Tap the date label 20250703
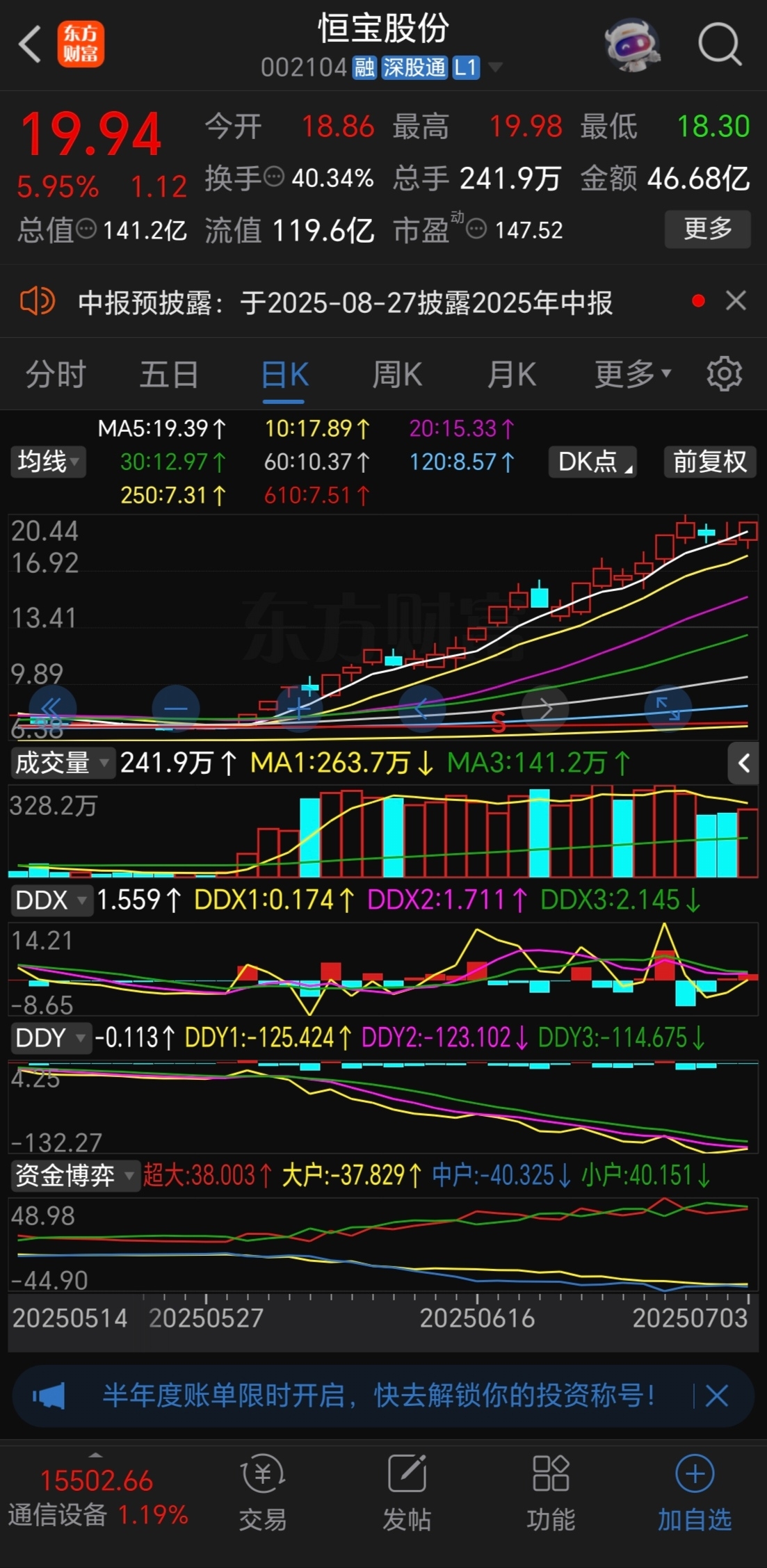767x1568 pixels. (x=690, y=1318)
